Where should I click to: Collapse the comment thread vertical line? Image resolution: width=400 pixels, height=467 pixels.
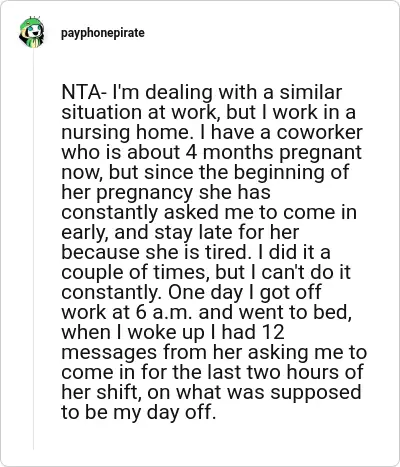33,248
